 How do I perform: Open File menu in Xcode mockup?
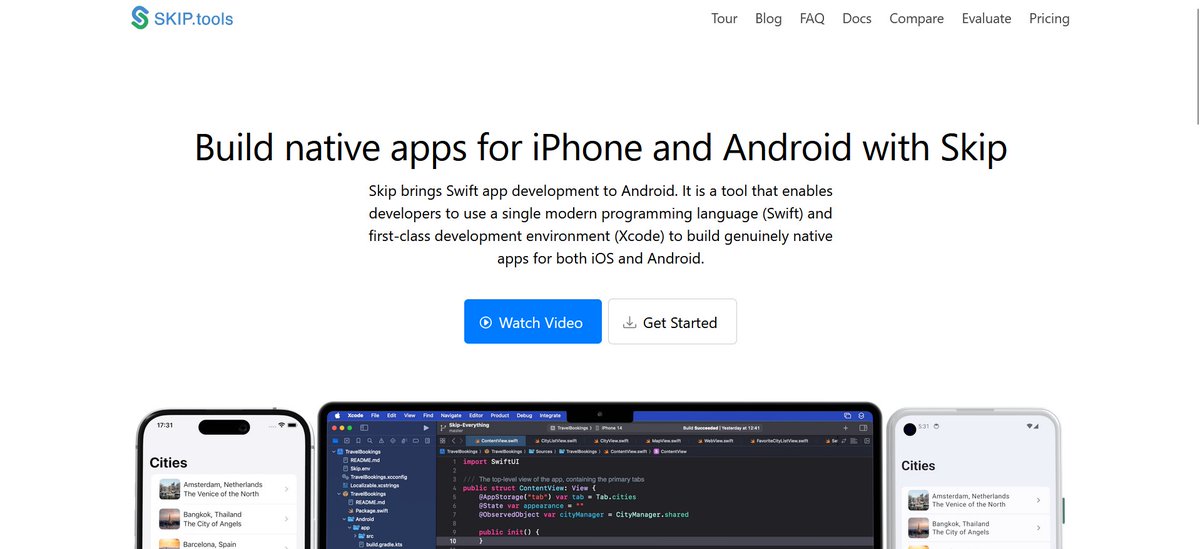(375, 415)
